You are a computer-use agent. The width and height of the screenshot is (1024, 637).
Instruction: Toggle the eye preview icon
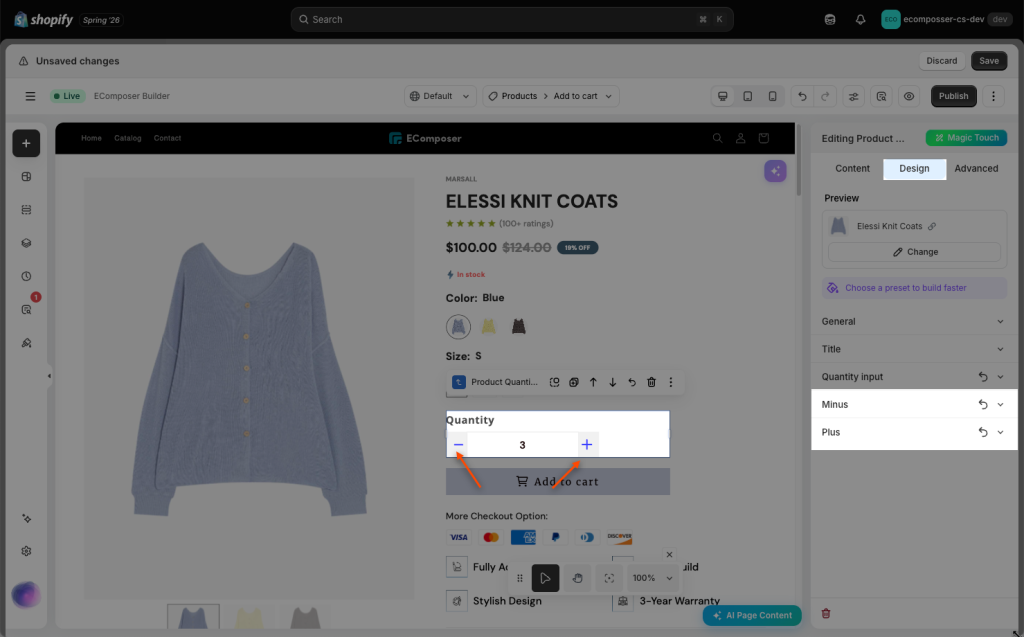click(x=908, y=96)
